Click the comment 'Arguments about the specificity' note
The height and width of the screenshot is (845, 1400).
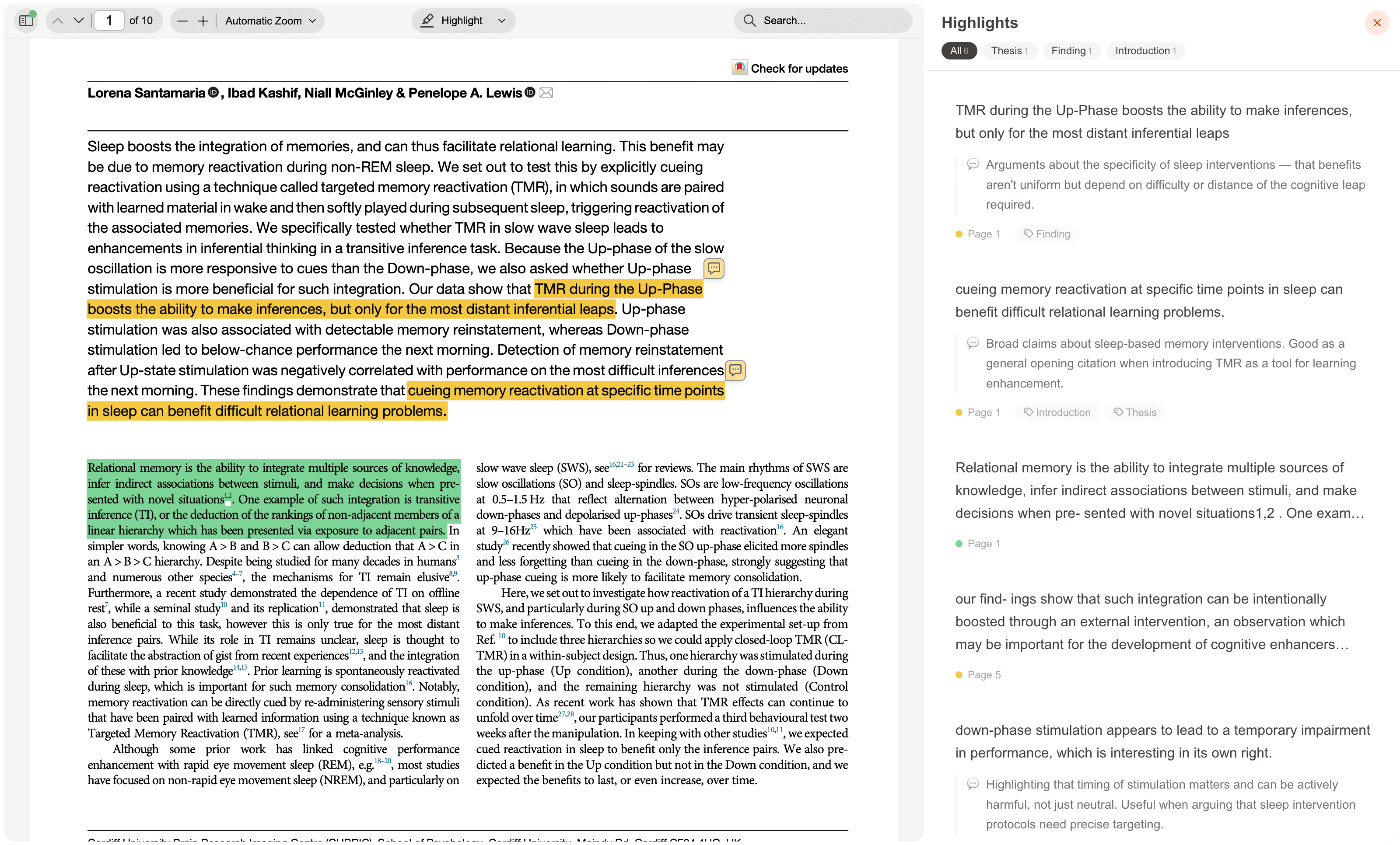pos(1175,185)
